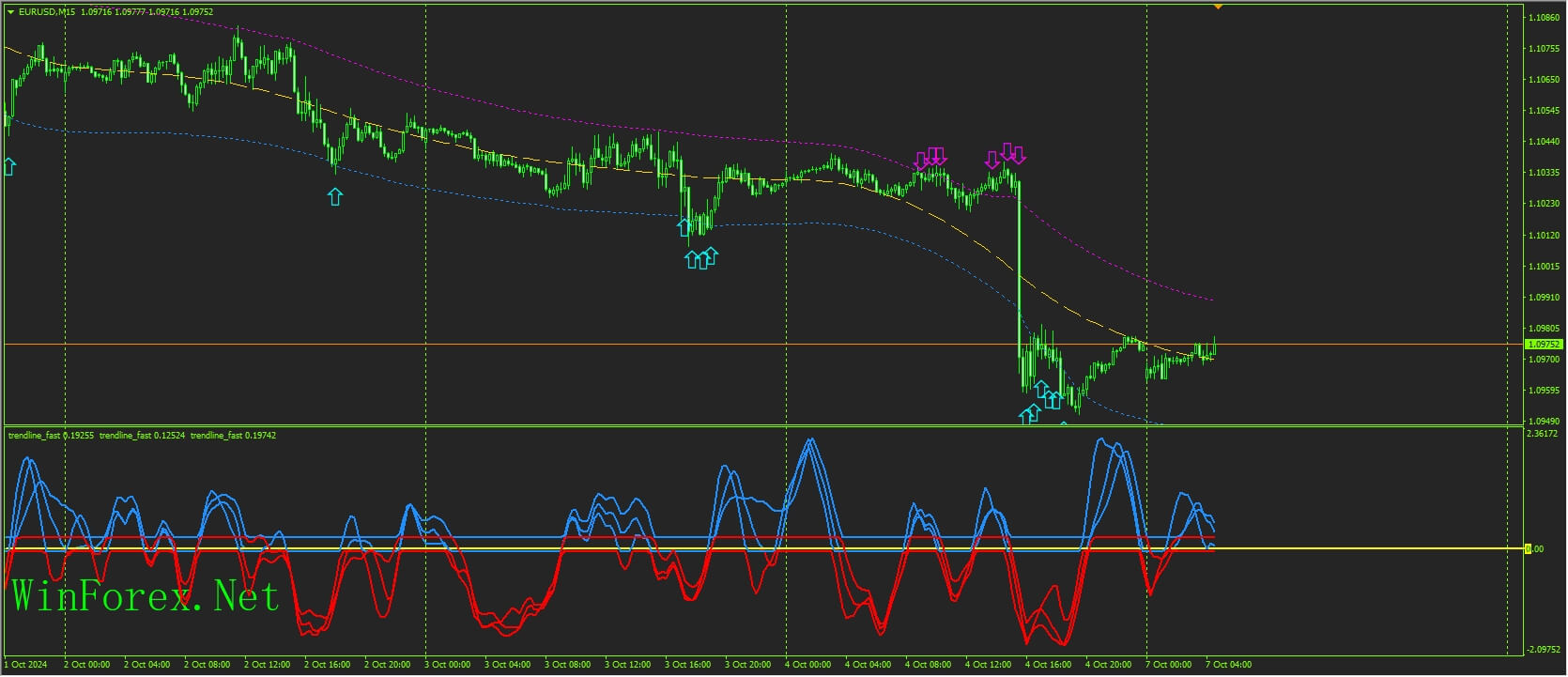Click the -2.09752 indicator scale minimum
This screenshot has height=677, width=1568.
[x=1543, y=650]
